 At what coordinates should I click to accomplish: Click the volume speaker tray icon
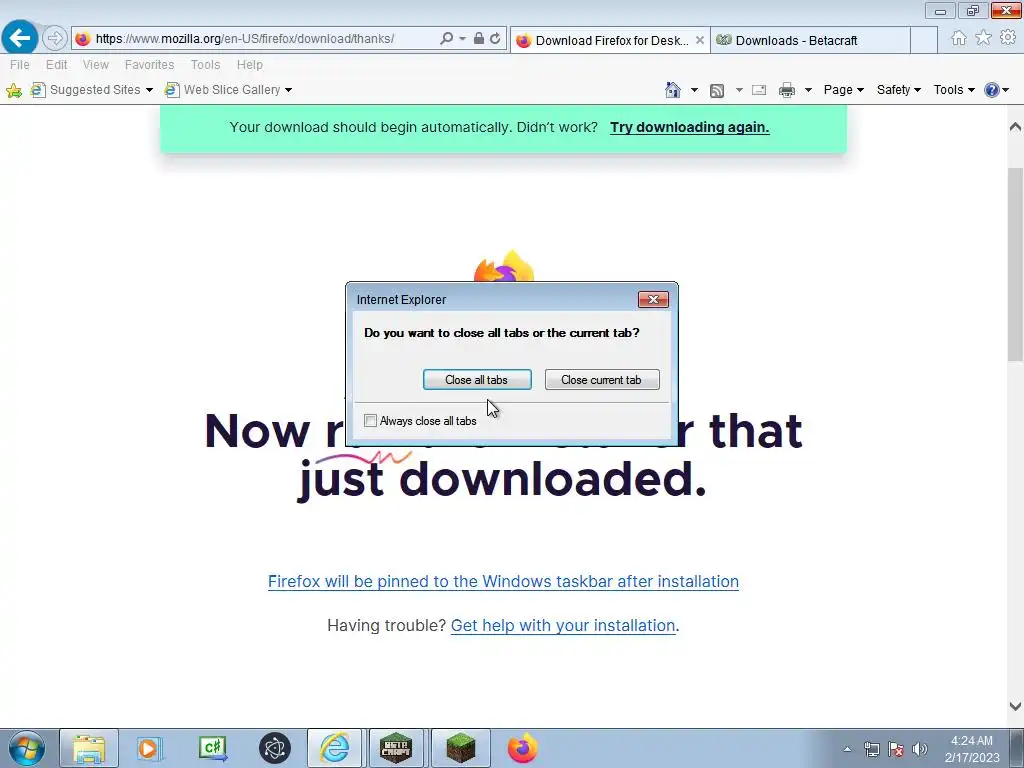[x=920, y=749]
